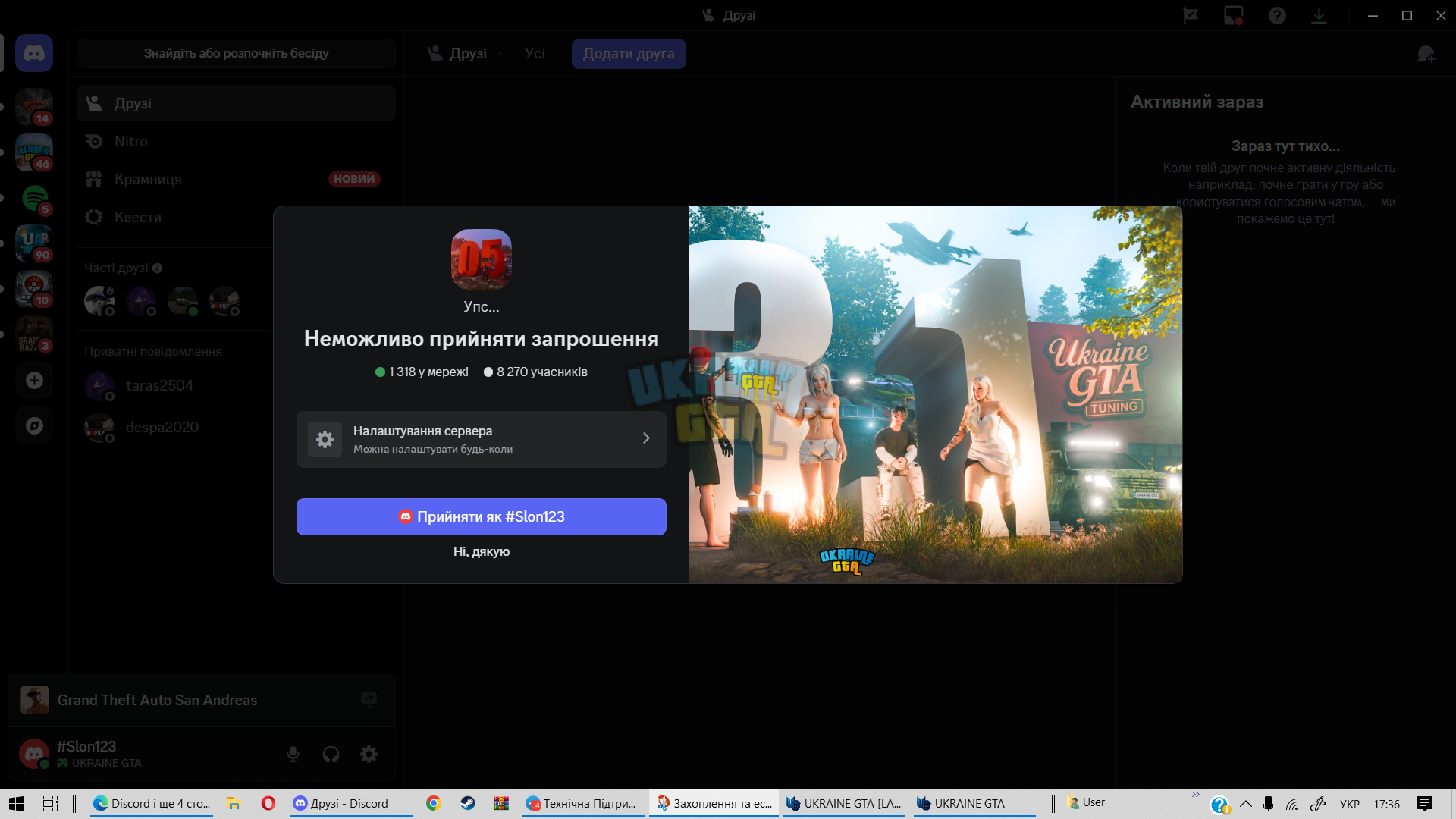Open Spotify server with 5 notifications

34,198
